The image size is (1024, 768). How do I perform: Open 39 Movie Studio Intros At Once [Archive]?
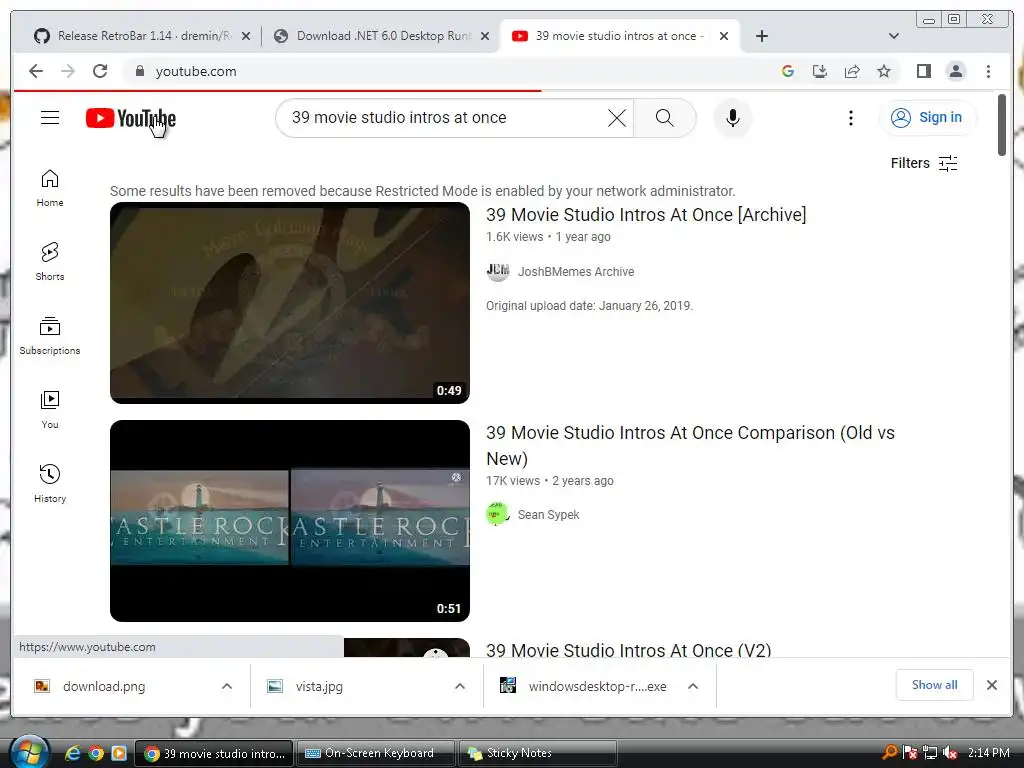(x=646, y=215)
